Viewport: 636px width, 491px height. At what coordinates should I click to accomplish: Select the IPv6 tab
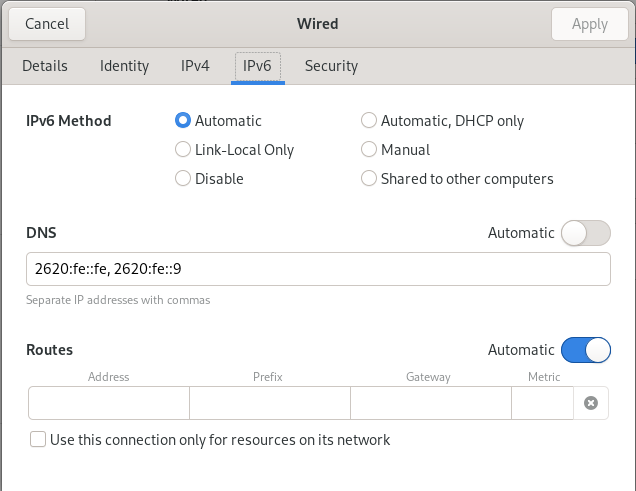258,66
